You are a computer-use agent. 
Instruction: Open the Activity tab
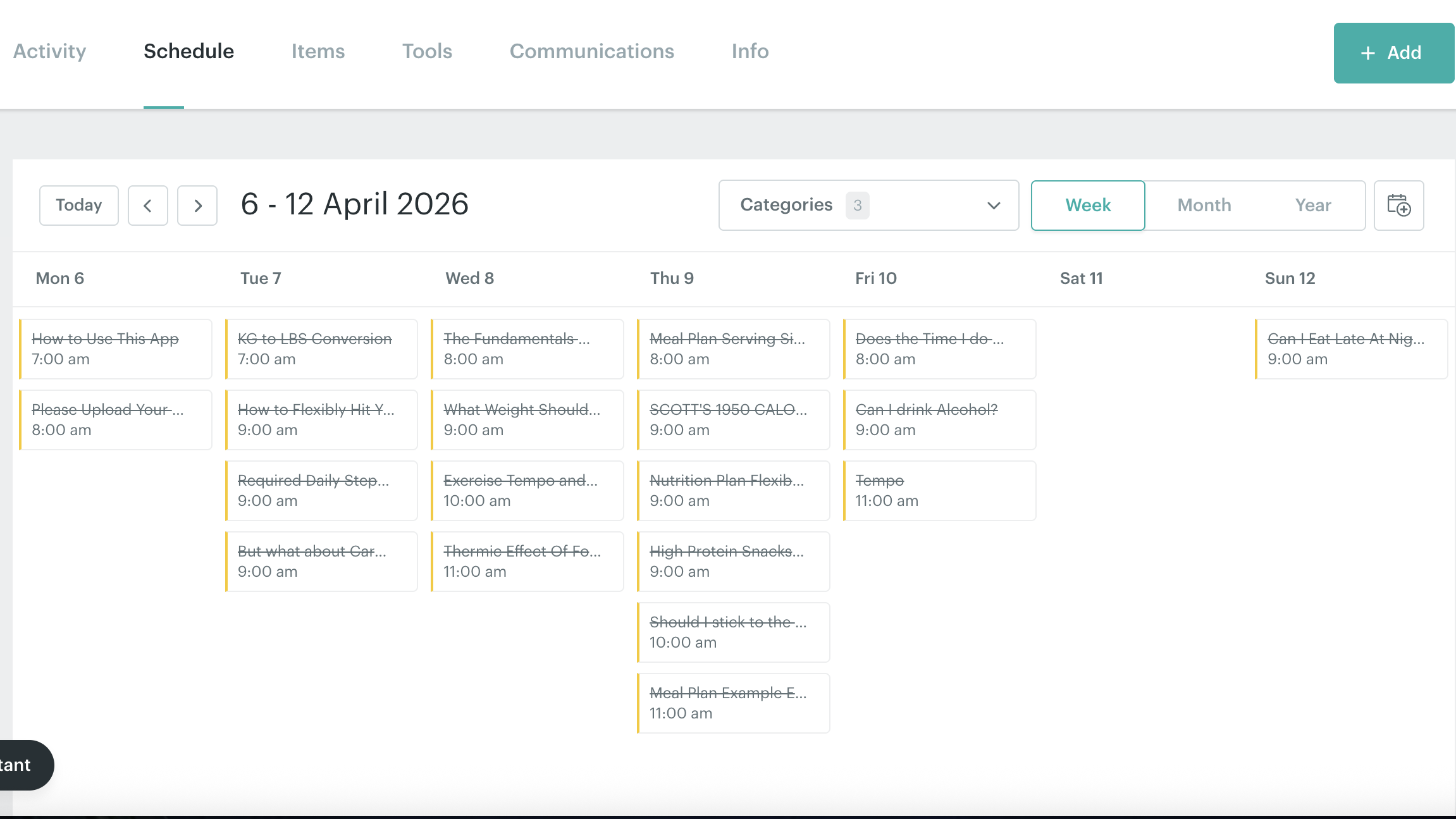click(49, 51)
